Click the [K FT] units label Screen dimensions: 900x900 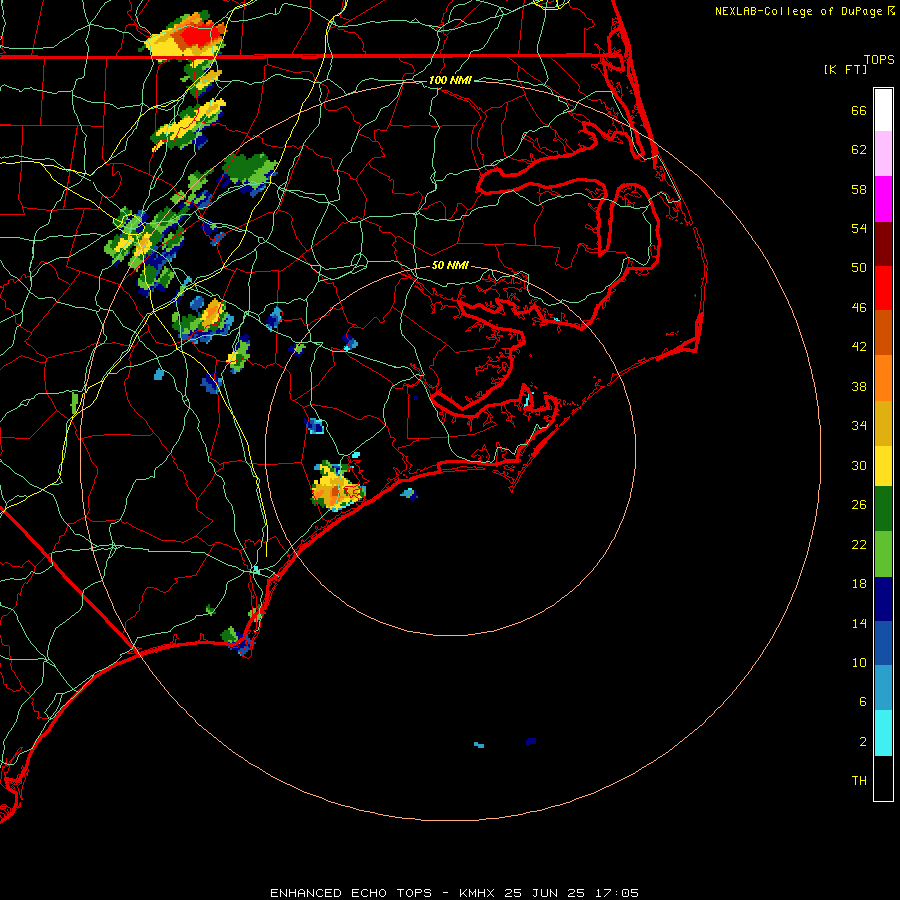(845, 69)
